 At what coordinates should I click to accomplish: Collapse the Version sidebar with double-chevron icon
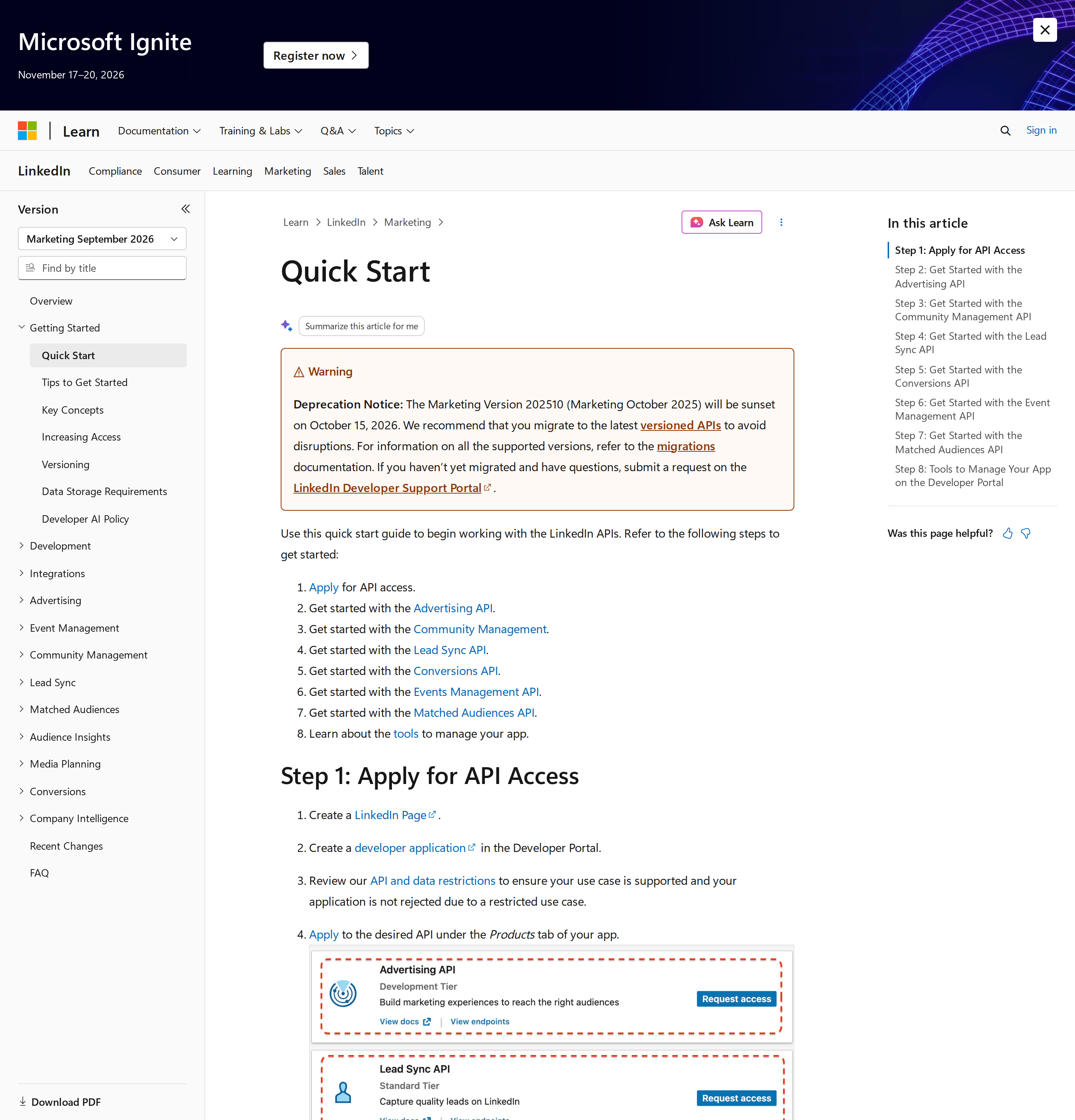pos(185,209)
